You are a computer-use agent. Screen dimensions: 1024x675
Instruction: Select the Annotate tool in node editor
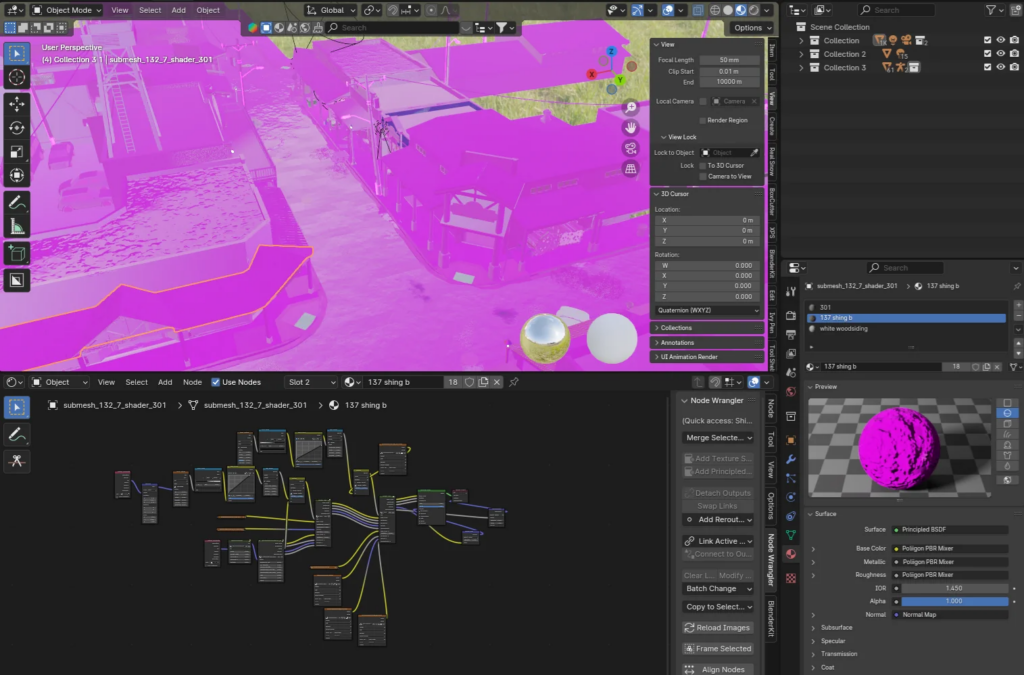(x=17, y=434)
